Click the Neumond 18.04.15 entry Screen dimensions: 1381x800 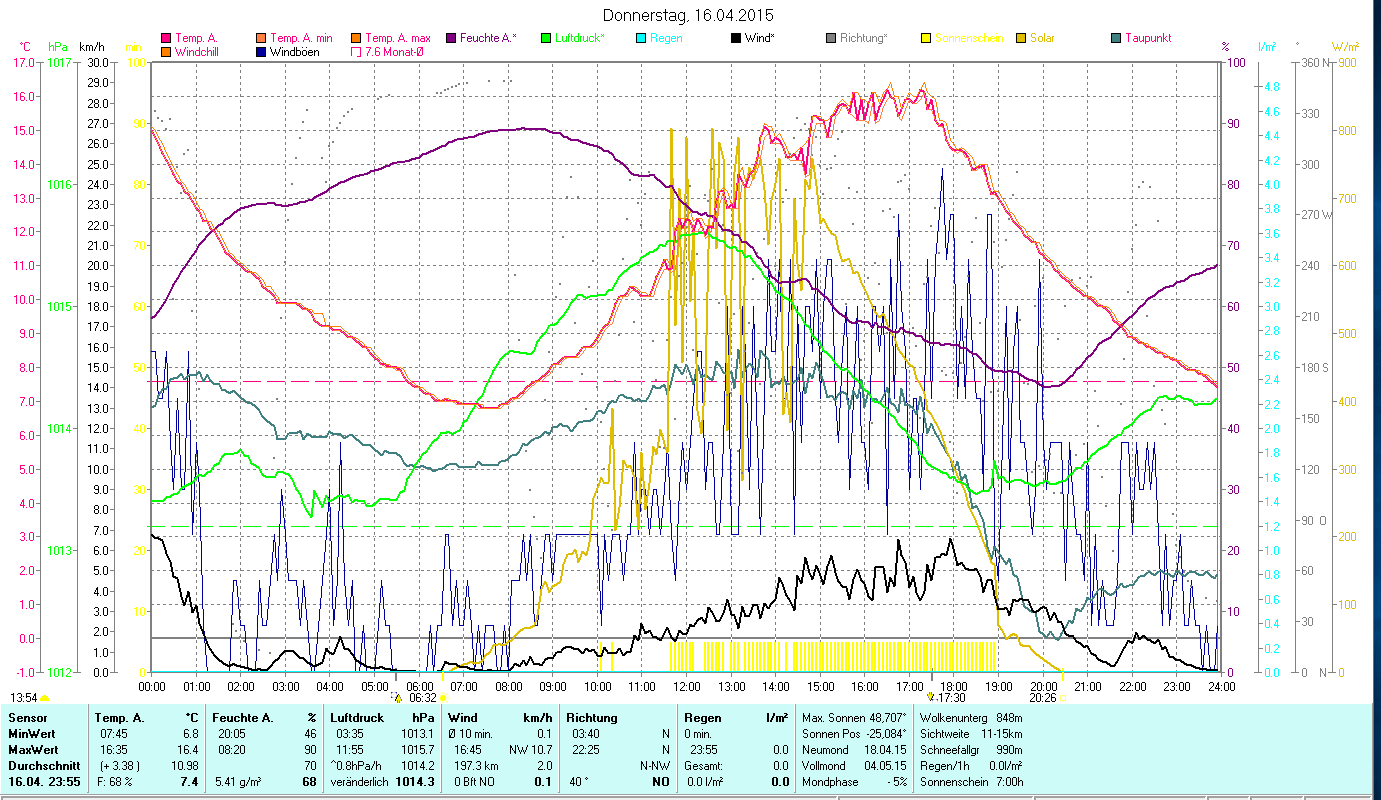[x=855, y=750]
